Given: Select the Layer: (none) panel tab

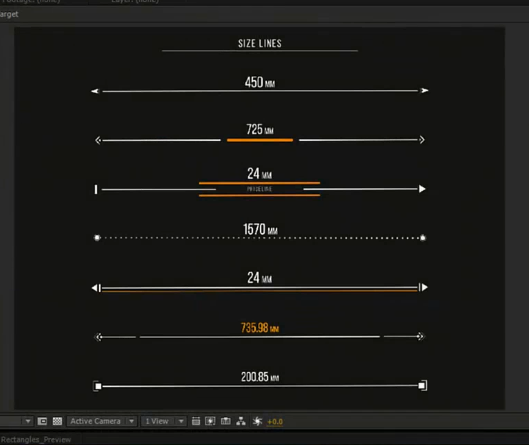Looking at the screenshot, I should click(x=135, y=1).
